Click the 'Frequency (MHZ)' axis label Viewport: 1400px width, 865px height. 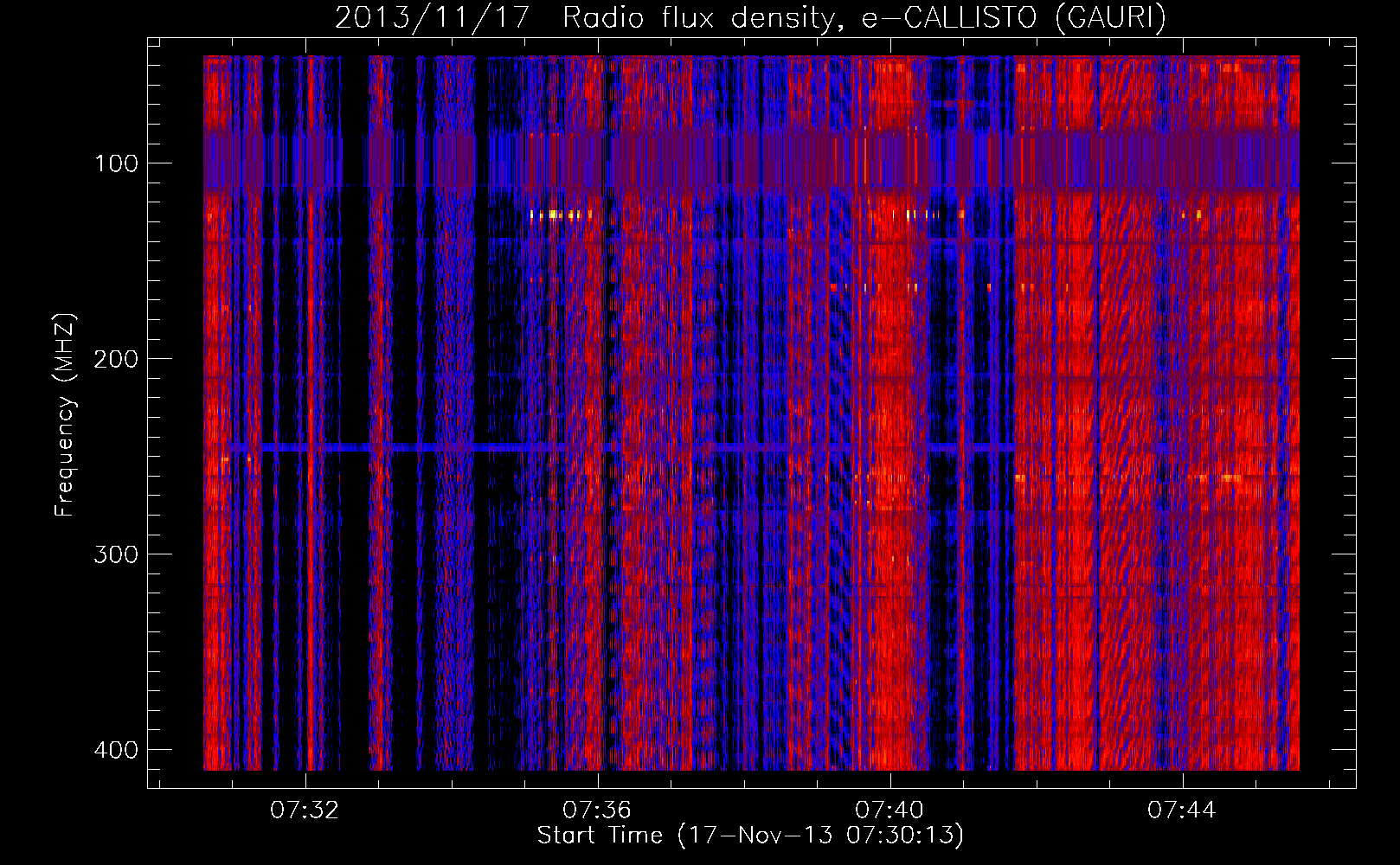point(65,415)
